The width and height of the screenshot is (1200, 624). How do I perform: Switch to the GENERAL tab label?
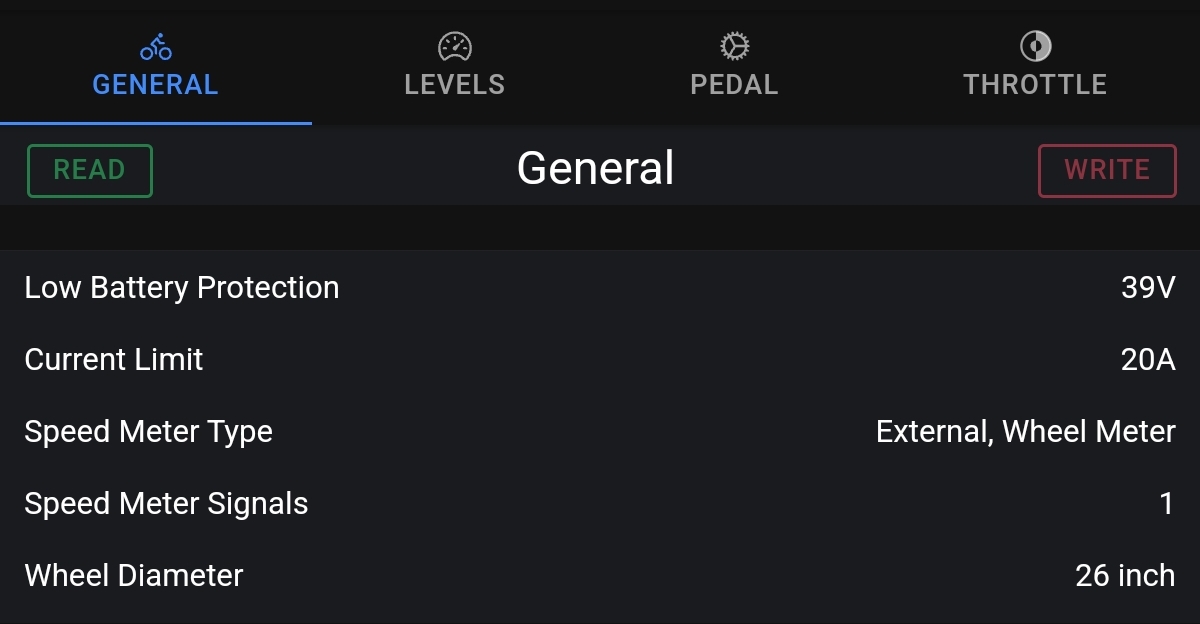(155, 85)
